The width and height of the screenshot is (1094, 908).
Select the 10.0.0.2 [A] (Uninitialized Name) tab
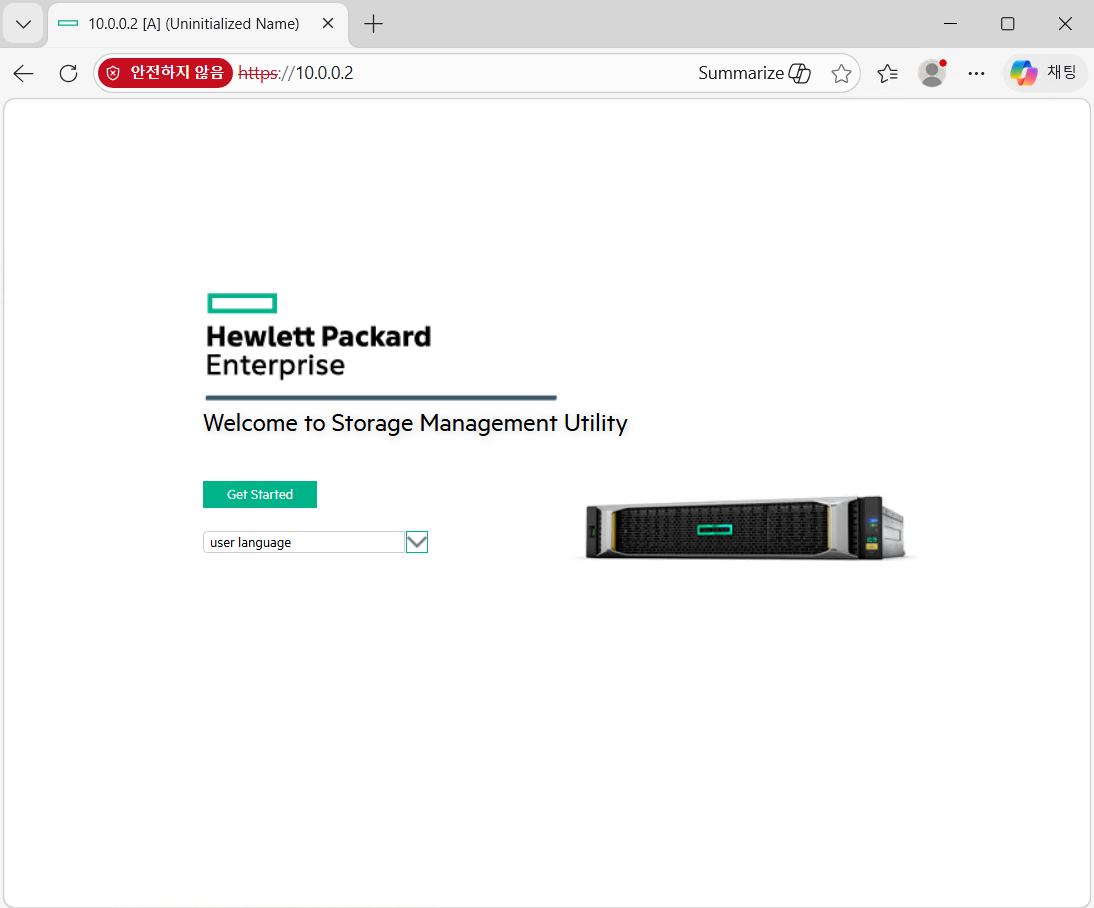click(x=193, y=24)
